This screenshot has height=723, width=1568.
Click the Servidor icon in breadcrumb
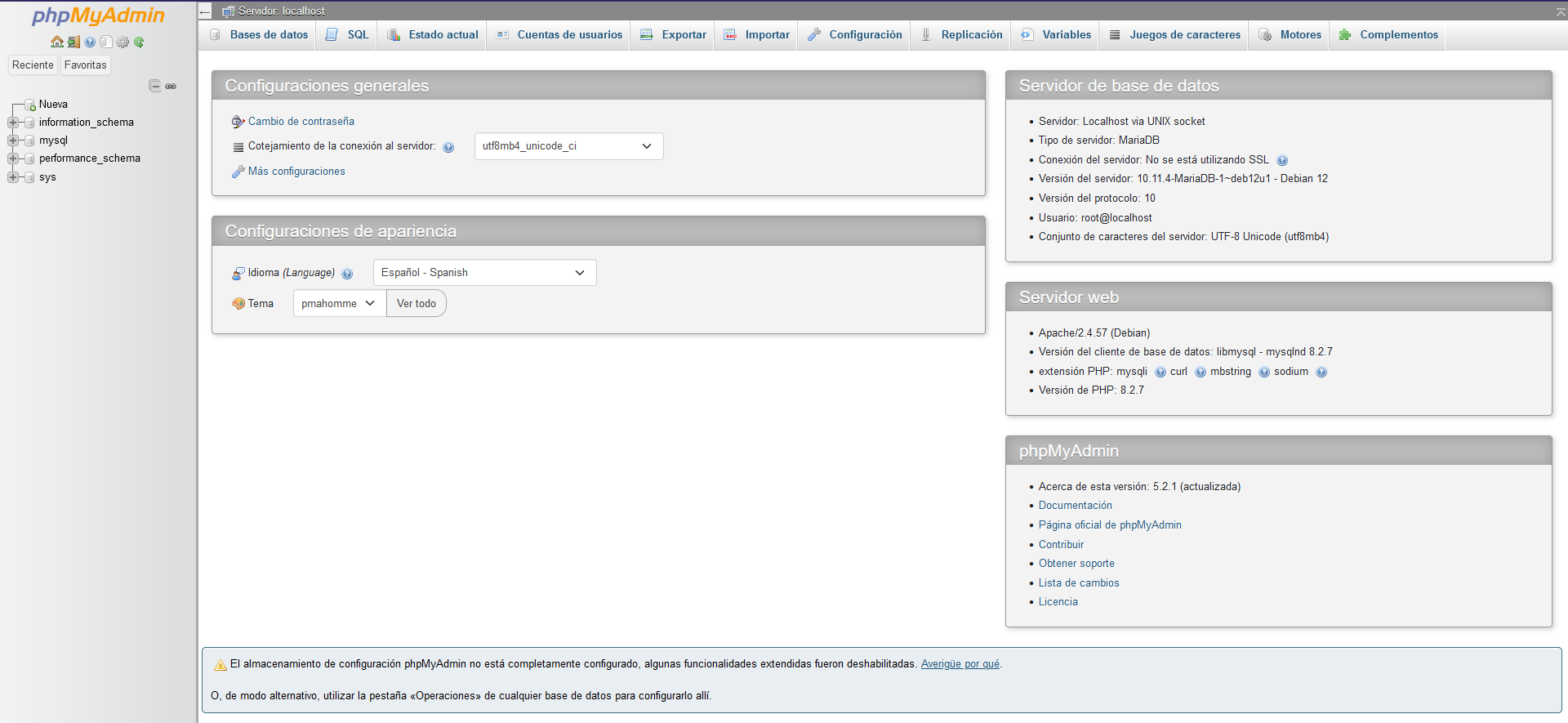pos(229,11)
